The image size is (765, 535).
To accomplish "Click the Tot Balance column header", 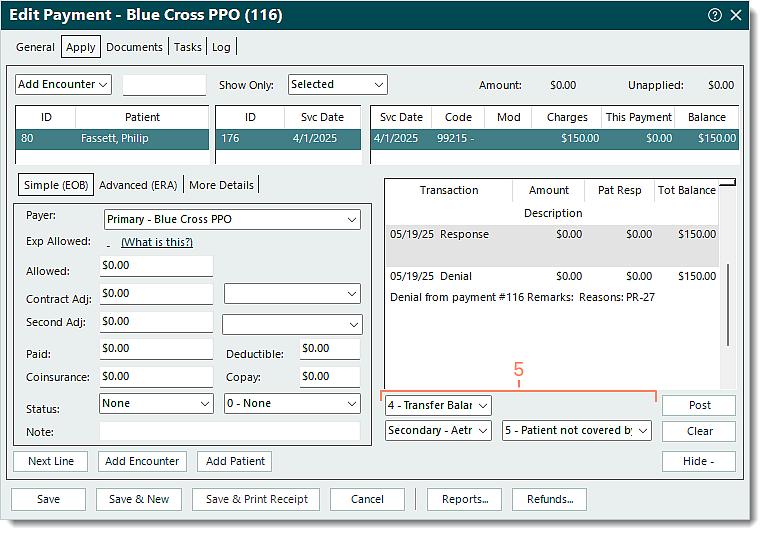I will click(686, 191).
